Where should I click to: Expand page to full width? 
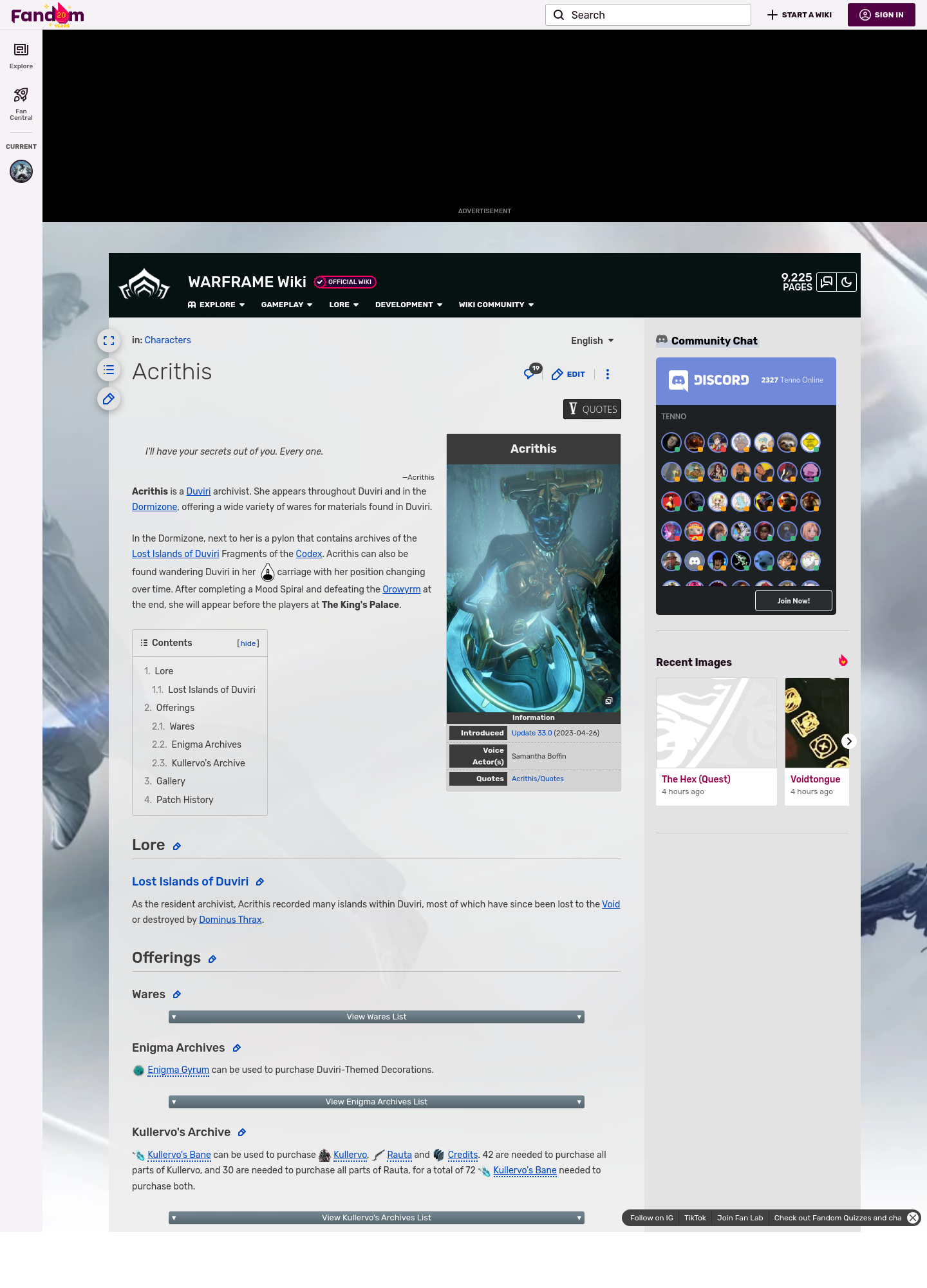click(x=109, y=341)
